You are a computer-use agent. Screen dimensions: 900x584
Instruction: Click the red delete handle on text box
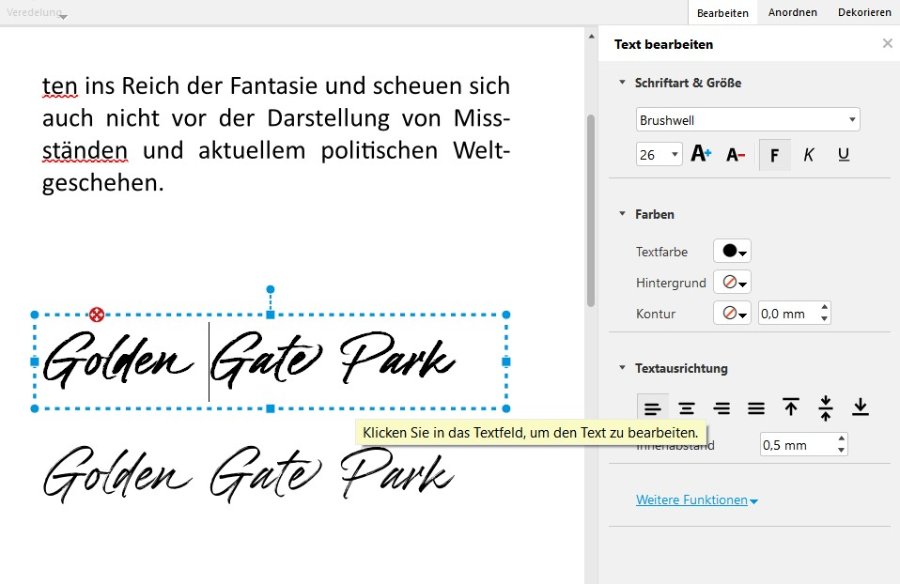point(96,314)
